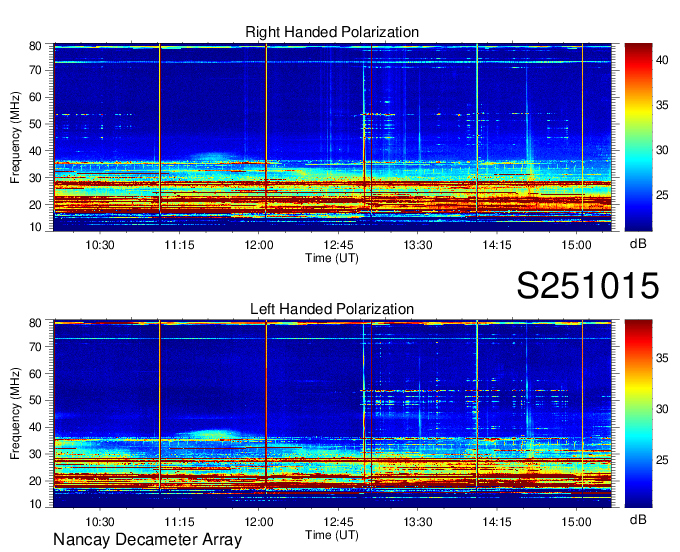Click the bottom plot's color scale bar
680x552 pixels.
[638, 413]
